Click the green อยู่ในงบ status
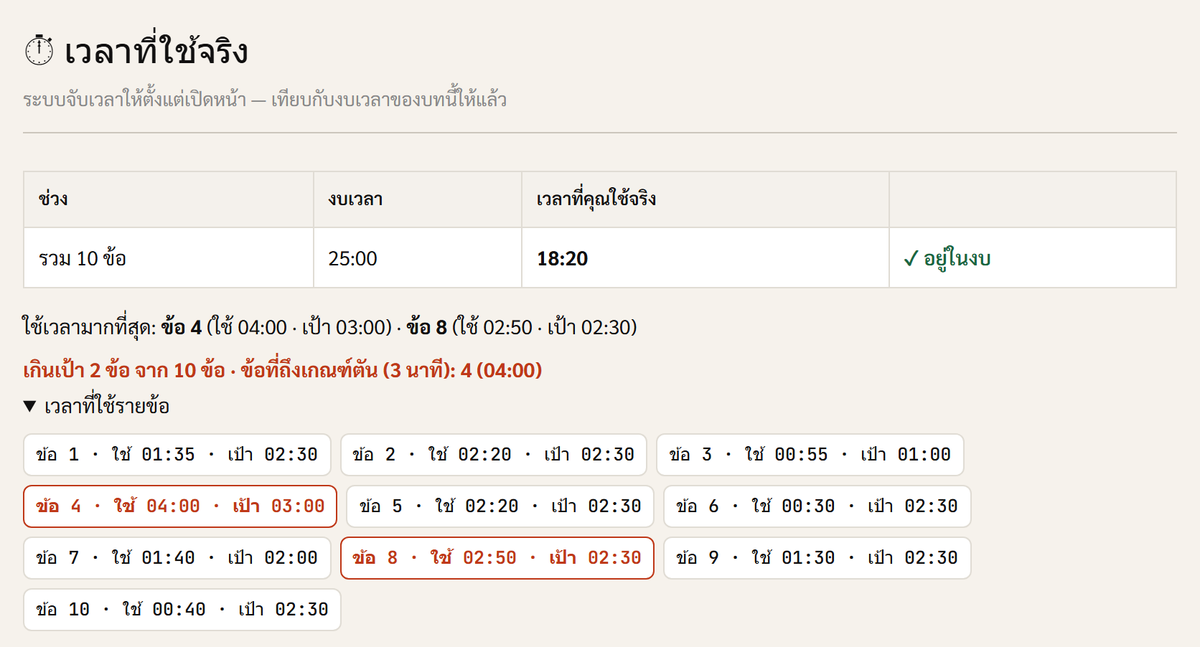This screenshot has height=647, width=1200. (947, 259)
